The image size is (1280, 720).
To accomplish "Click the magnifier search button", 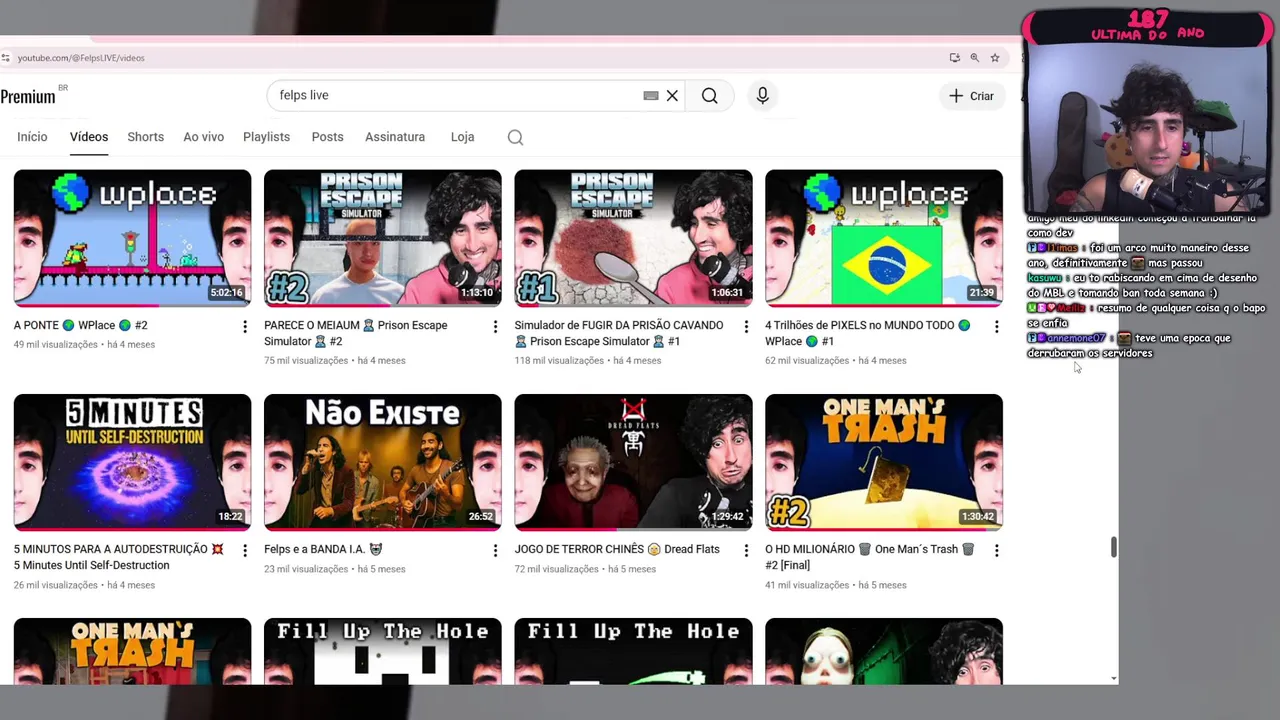I will pyautogui.click(x=709, y=96).
